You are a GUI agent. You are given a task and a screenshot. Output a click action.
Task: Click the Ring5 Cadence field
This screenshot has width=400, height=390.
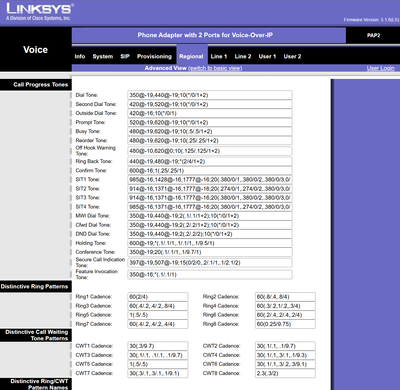pos(158,315)
